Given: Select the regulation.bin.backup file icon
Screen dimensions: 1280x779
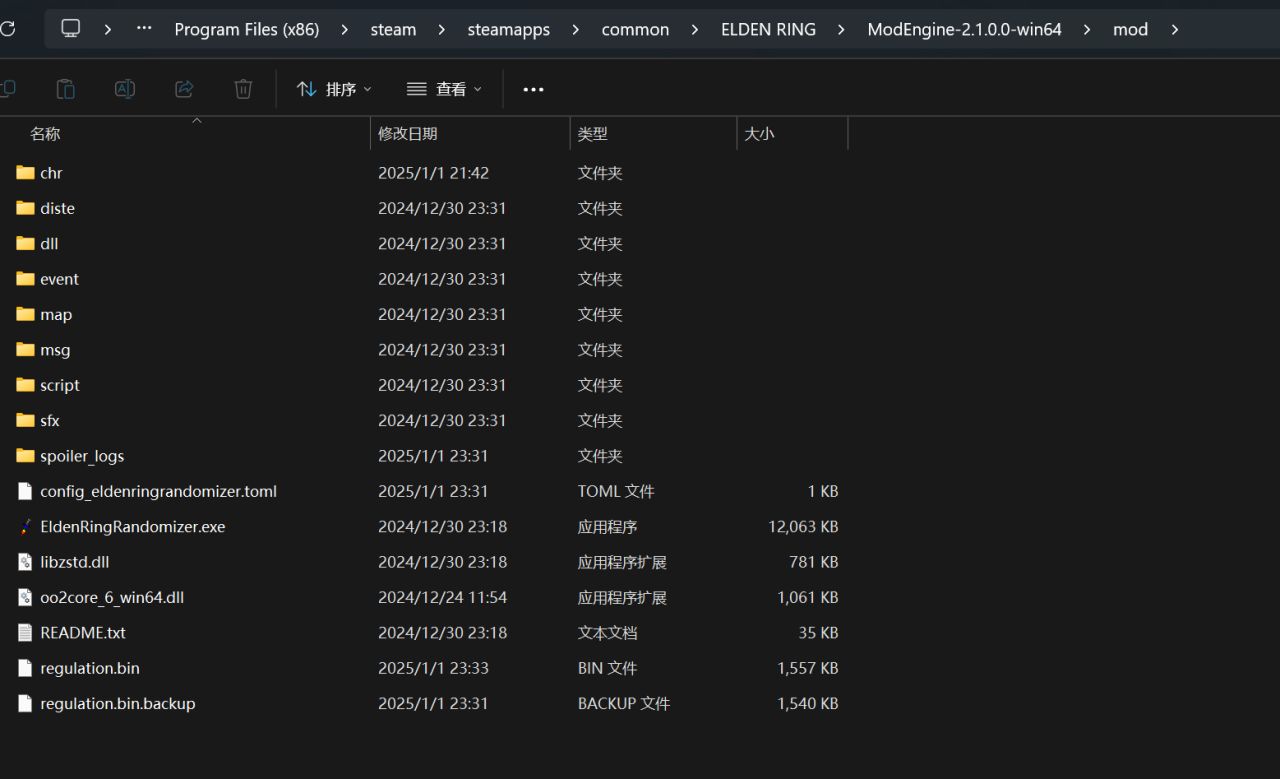Looking at the screenshot, I should pyautogui.click(x=25, y=703).
